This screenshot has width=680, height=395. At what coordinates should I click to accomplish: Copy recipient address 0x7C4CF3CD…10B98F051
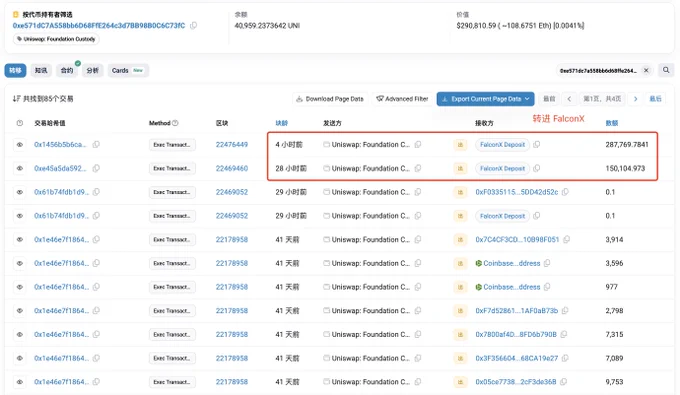click(566, 239)
